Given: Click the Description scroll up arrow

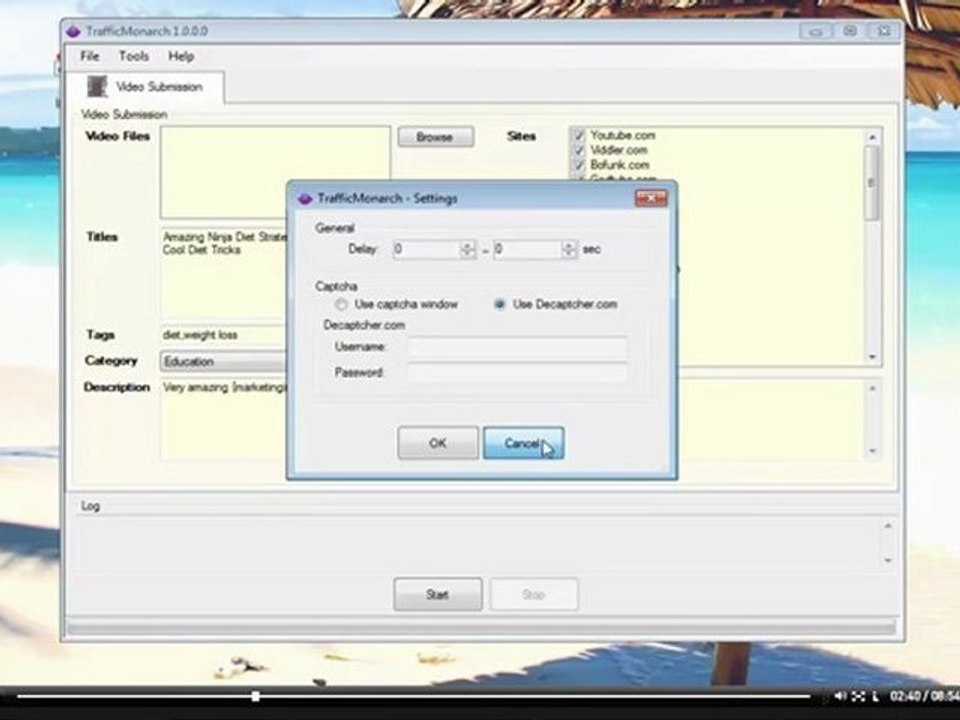Looking at the screenshot, I should pyautogui.click(x=872, y=389).
